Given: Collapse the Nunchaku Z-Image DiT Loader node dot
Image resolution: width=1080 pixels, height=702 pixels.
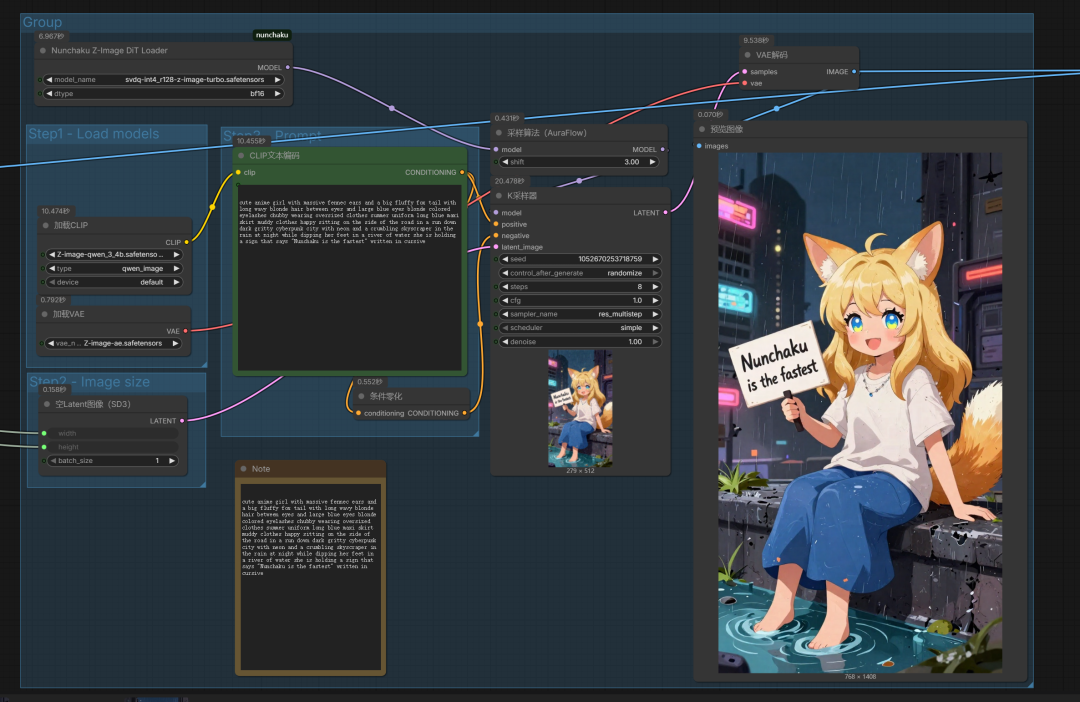Looking at the screenshot, I should pyautogui.click(x=43, y=51).
